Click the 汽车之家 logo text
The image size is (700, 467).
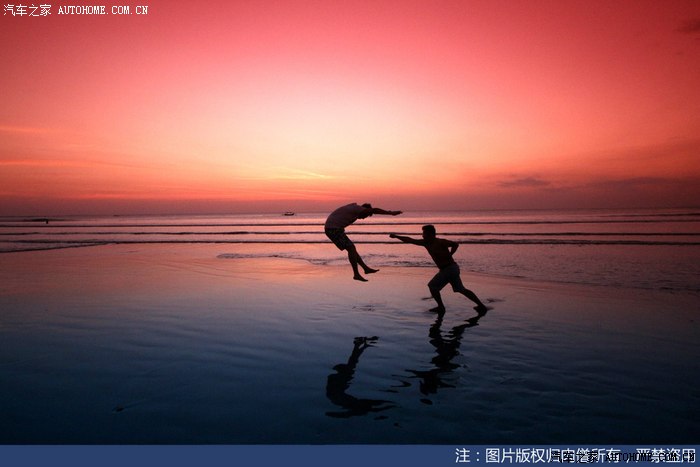[x=27, y=10]
